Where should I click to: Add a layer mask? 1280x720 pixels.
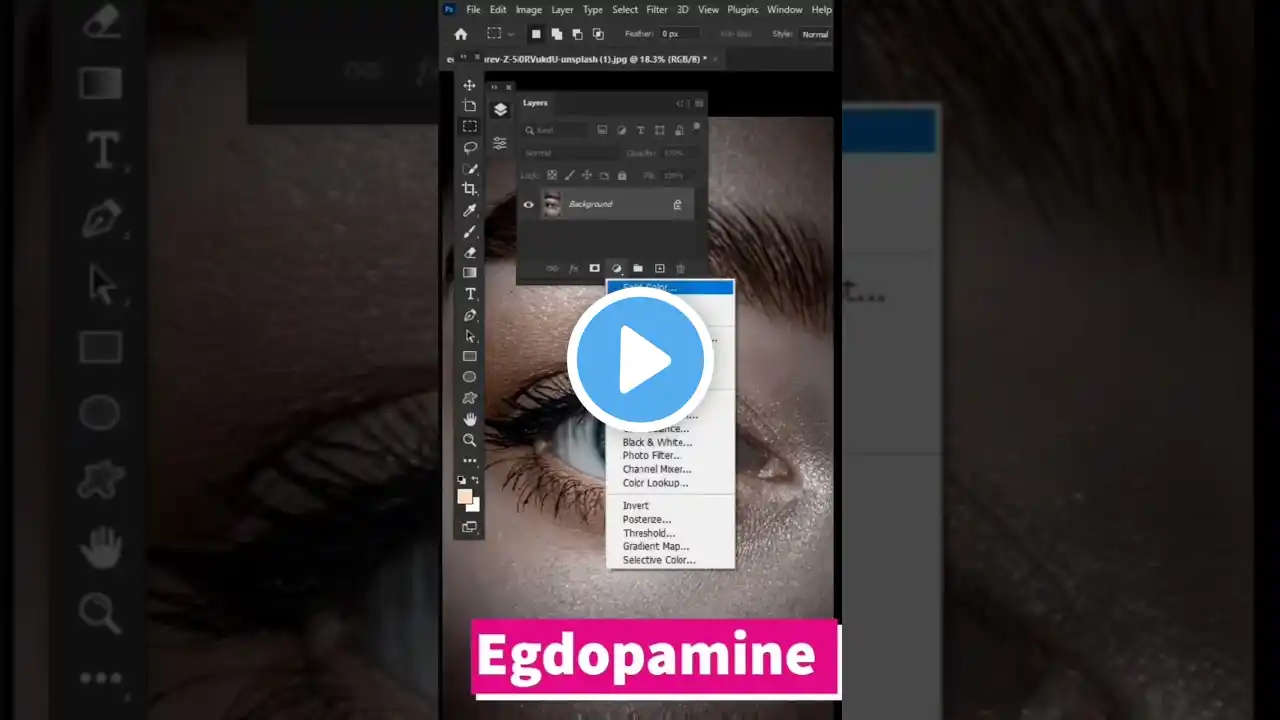coord(594,268)
